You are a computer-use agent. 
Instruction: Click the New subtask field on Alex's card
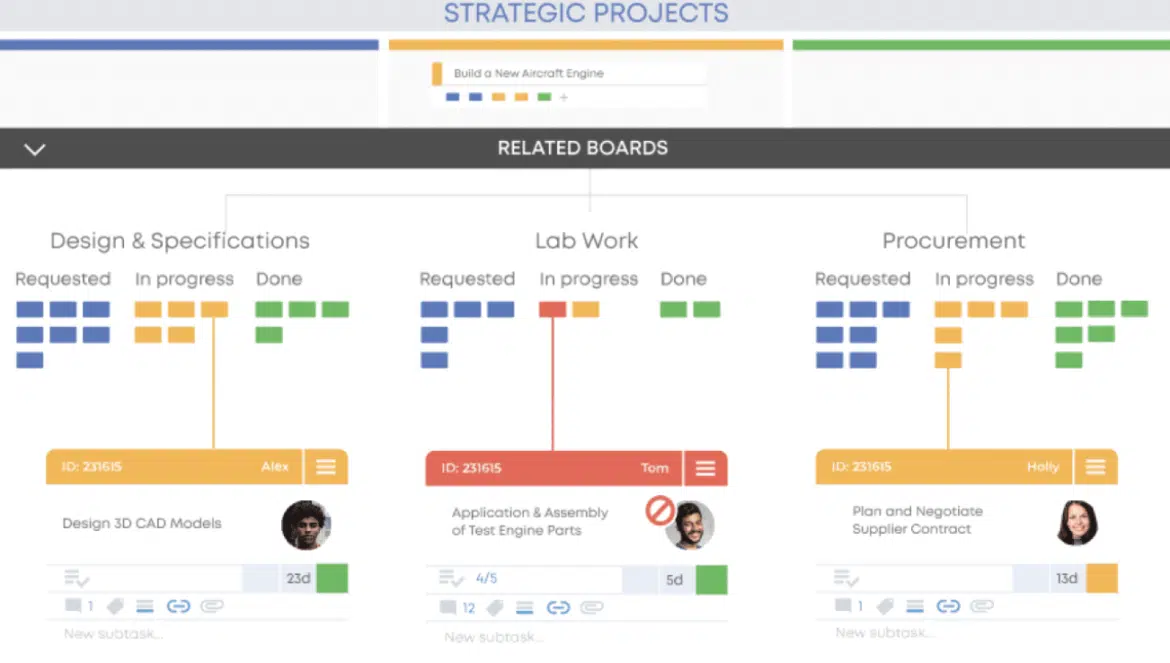(x=113, y=634)
